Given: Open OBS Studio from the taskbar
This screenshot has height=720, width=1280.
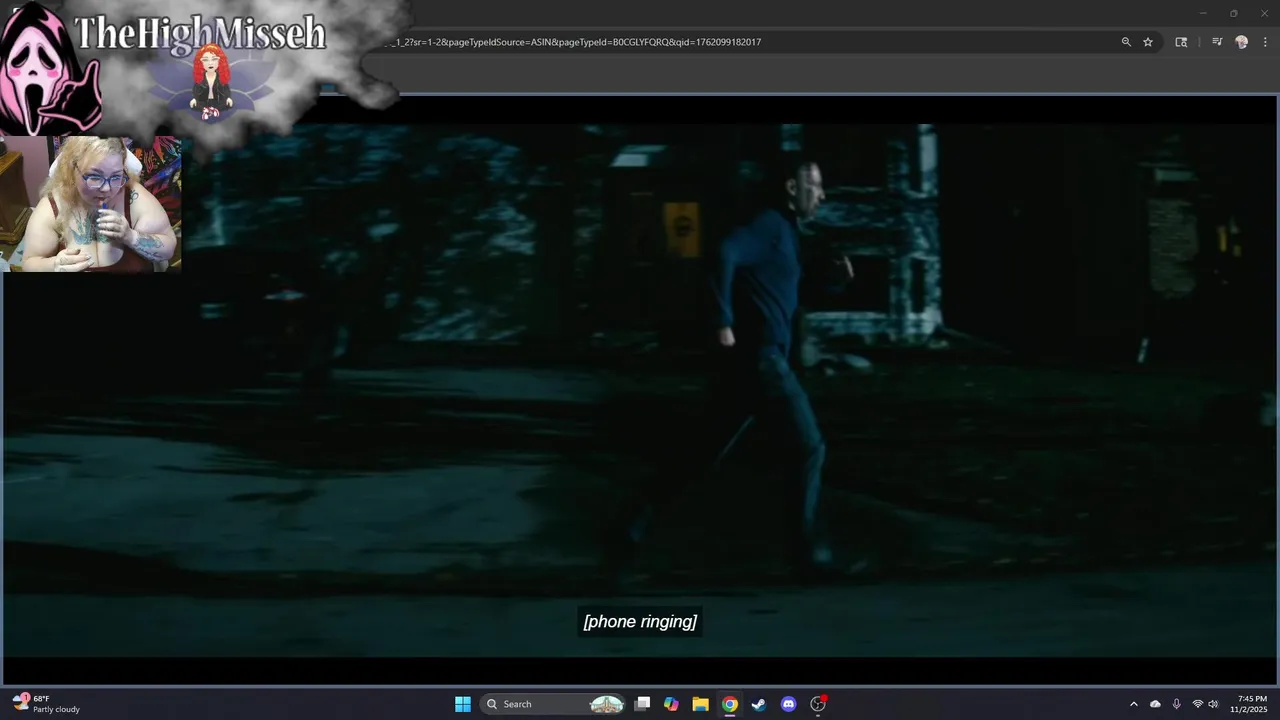Looking at the screenshot, I should pos(818,704).
